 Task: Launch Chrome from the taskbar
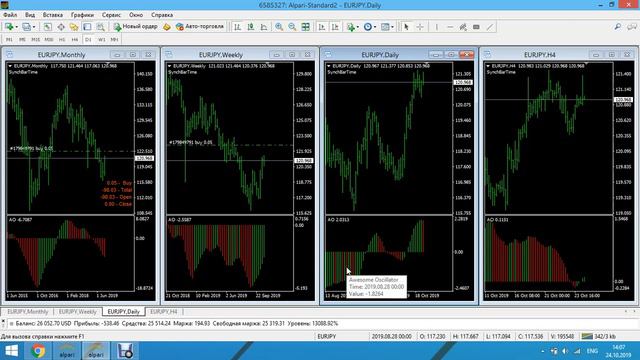coord(38,351)
